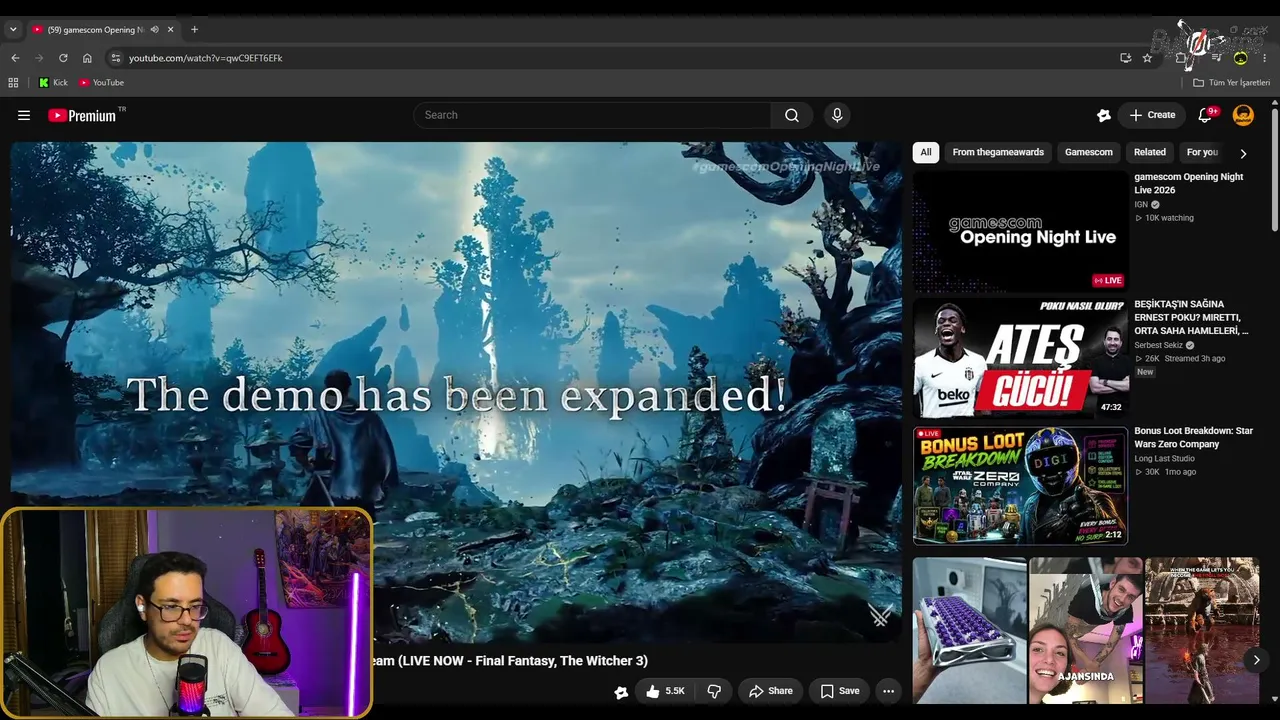The image size is (1280, 720).
Task: Open the Serbest Sekiz channel link
Action: click(x=1158, y=345)
